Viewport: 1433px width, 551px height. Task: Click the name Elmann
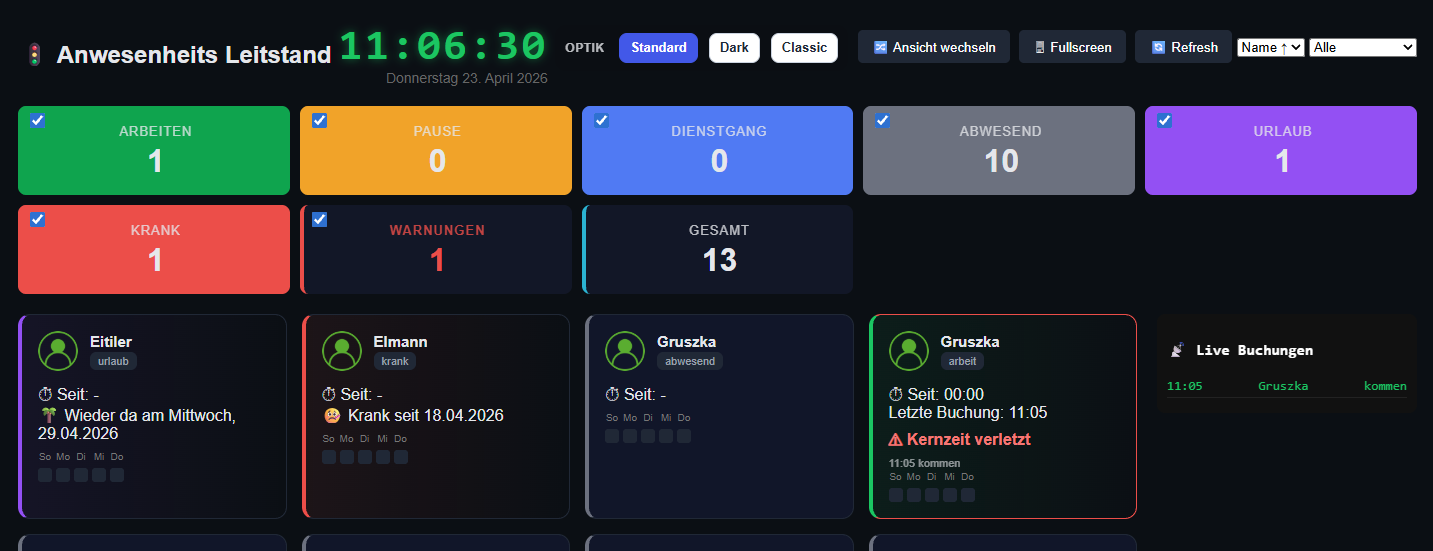pos(400,342)
